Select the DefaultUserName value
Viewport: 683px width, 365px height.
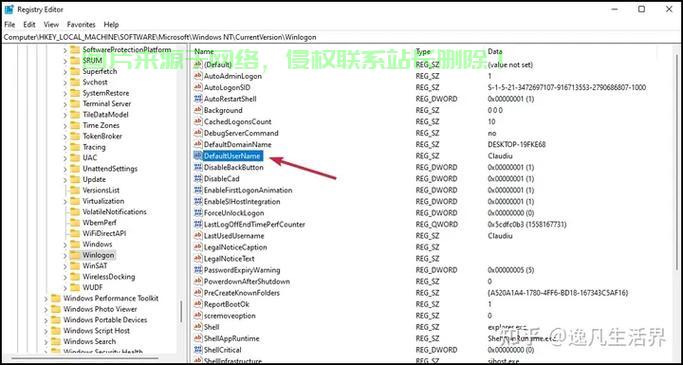point(232,156)
